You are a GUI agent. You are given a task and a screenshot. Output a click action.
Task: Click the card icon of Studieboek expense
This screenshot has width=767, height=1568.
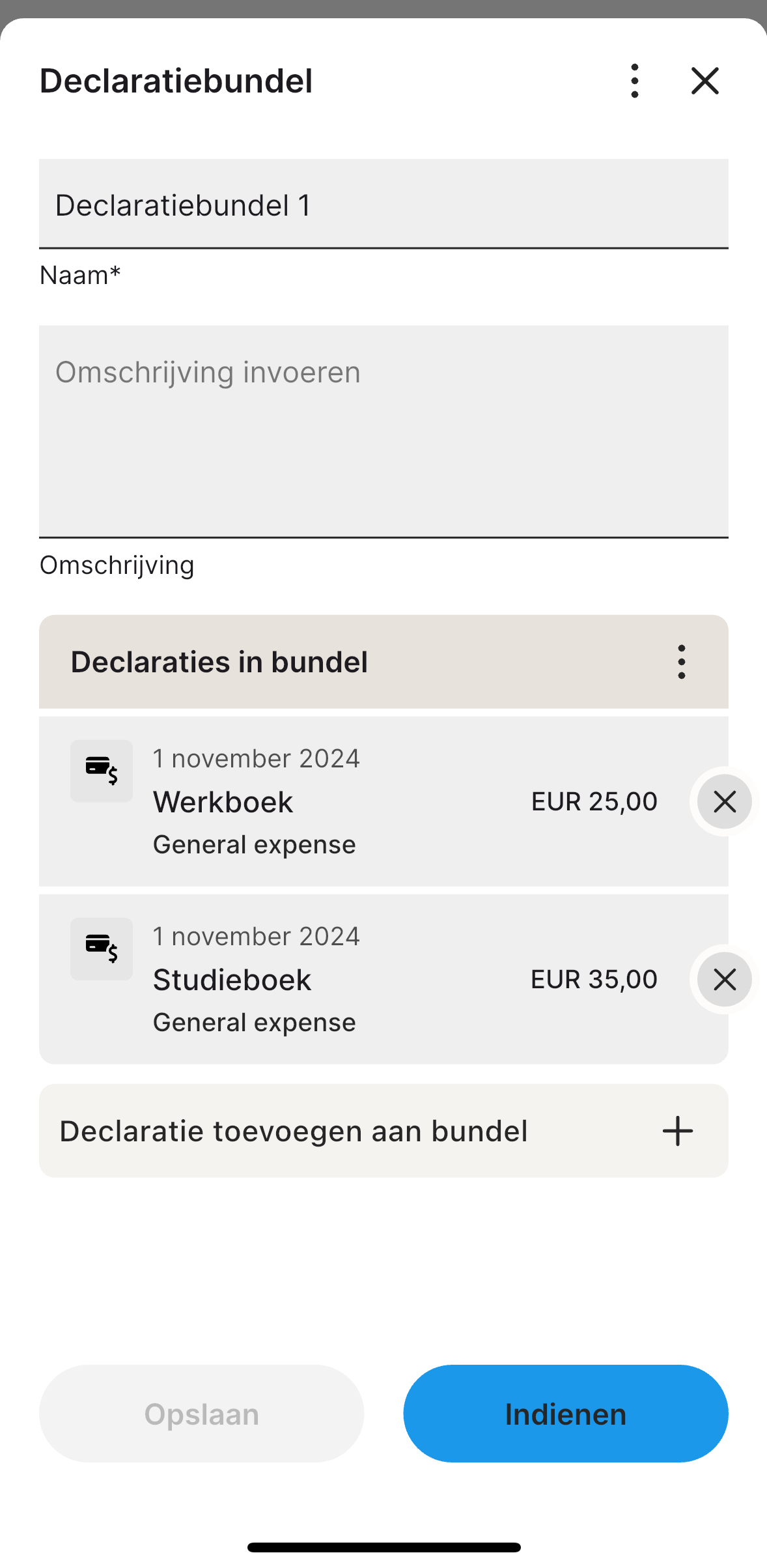(x=102, y=949)
